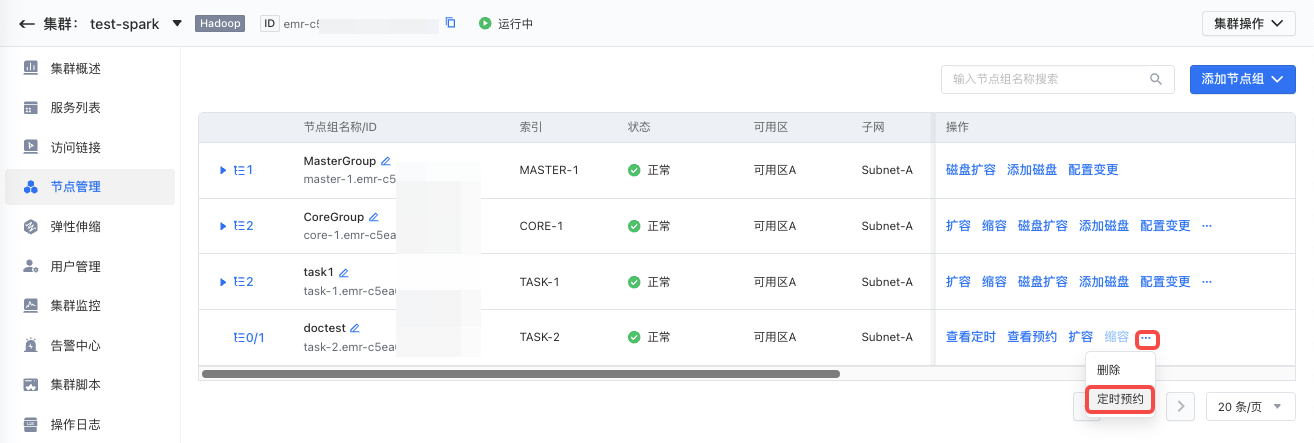Click 缩容 for CoreGroup
The height and width of the screenshot is (443, 1314).
pyautogui.click(x=994, y=226)
